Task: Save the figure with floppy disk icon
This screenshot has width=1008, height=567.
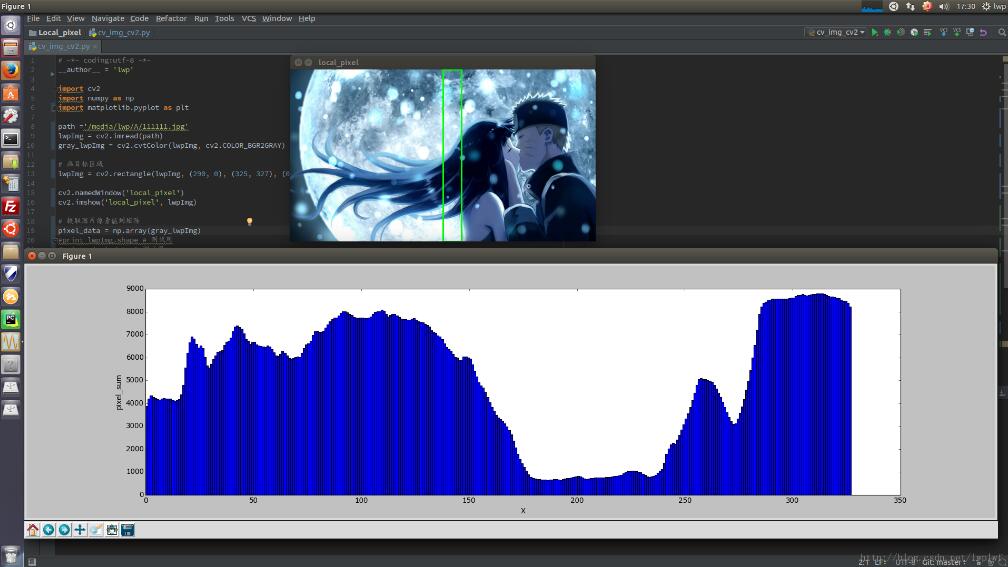Action: [x=127, y=530]
